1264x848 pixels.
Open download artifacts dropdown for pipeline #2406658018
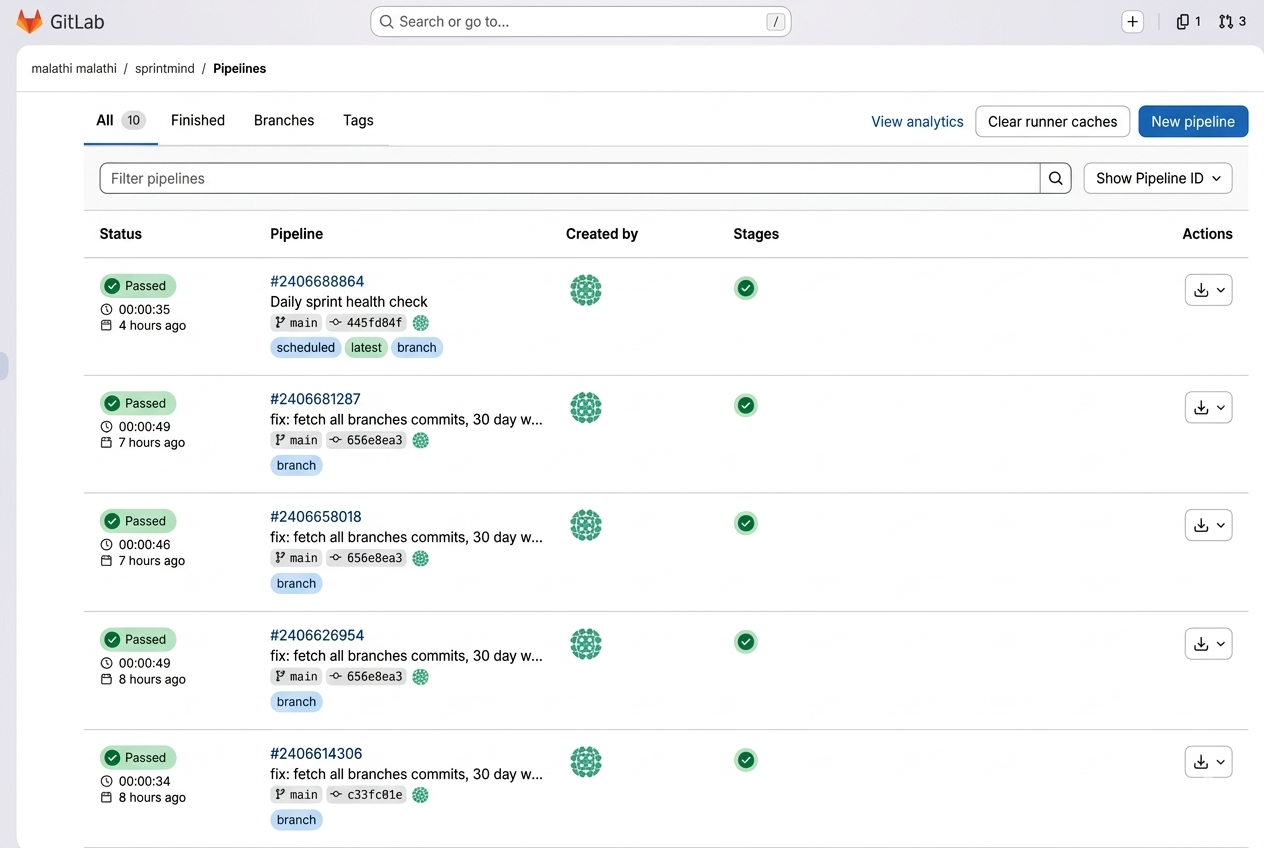(x=1208, y=525)
